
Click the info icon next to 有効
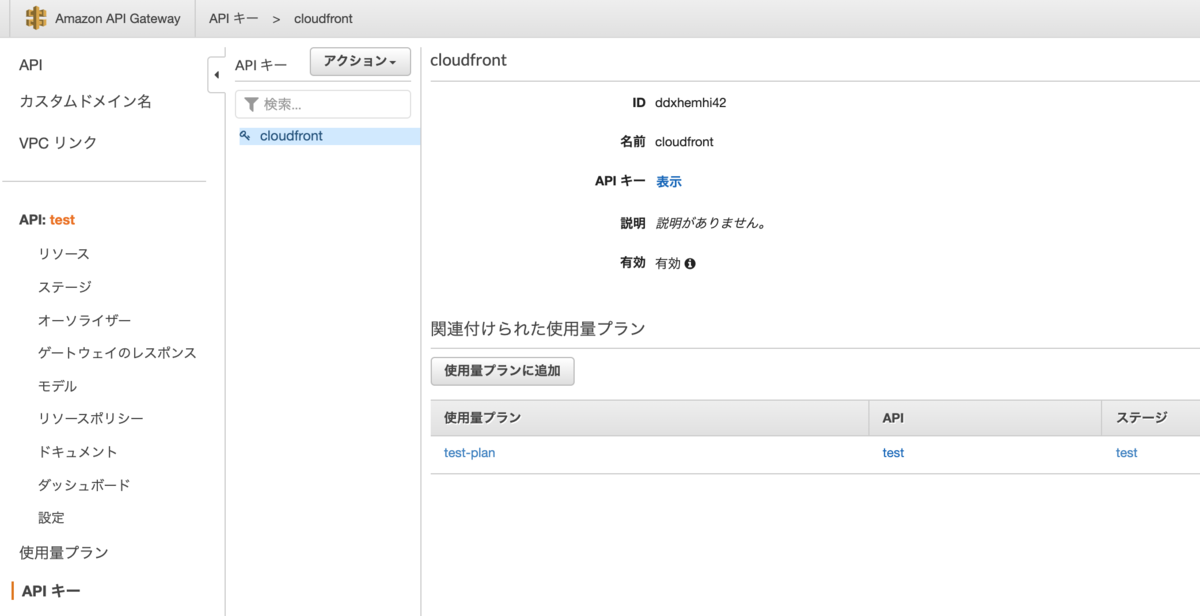[690, 264]
